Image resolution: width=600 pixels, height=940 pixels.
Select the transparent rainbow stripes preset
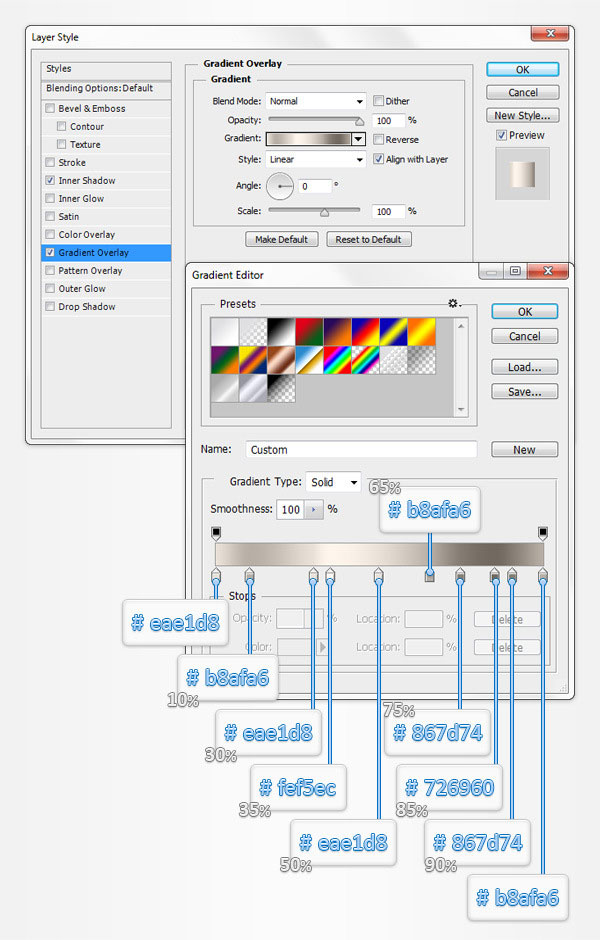tap(366, 360)
